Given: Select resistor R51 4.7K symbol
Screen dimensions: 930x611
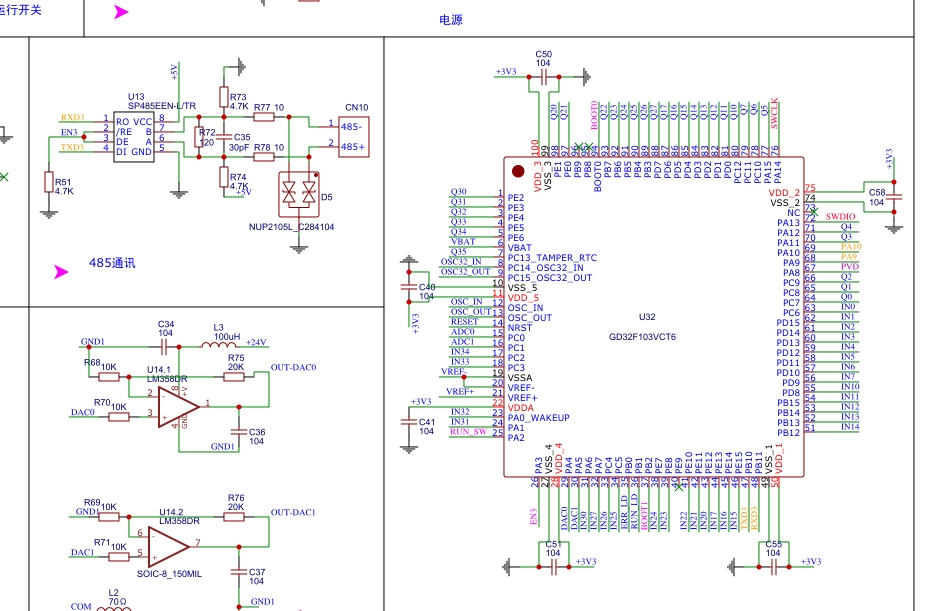Looking at the screenshot, I should point(49,182).
